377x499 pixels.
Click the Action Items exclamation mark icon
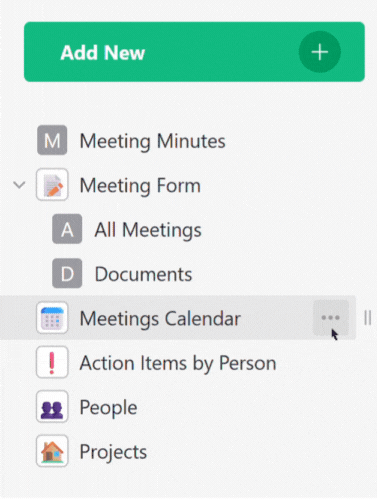coord(52,362)
